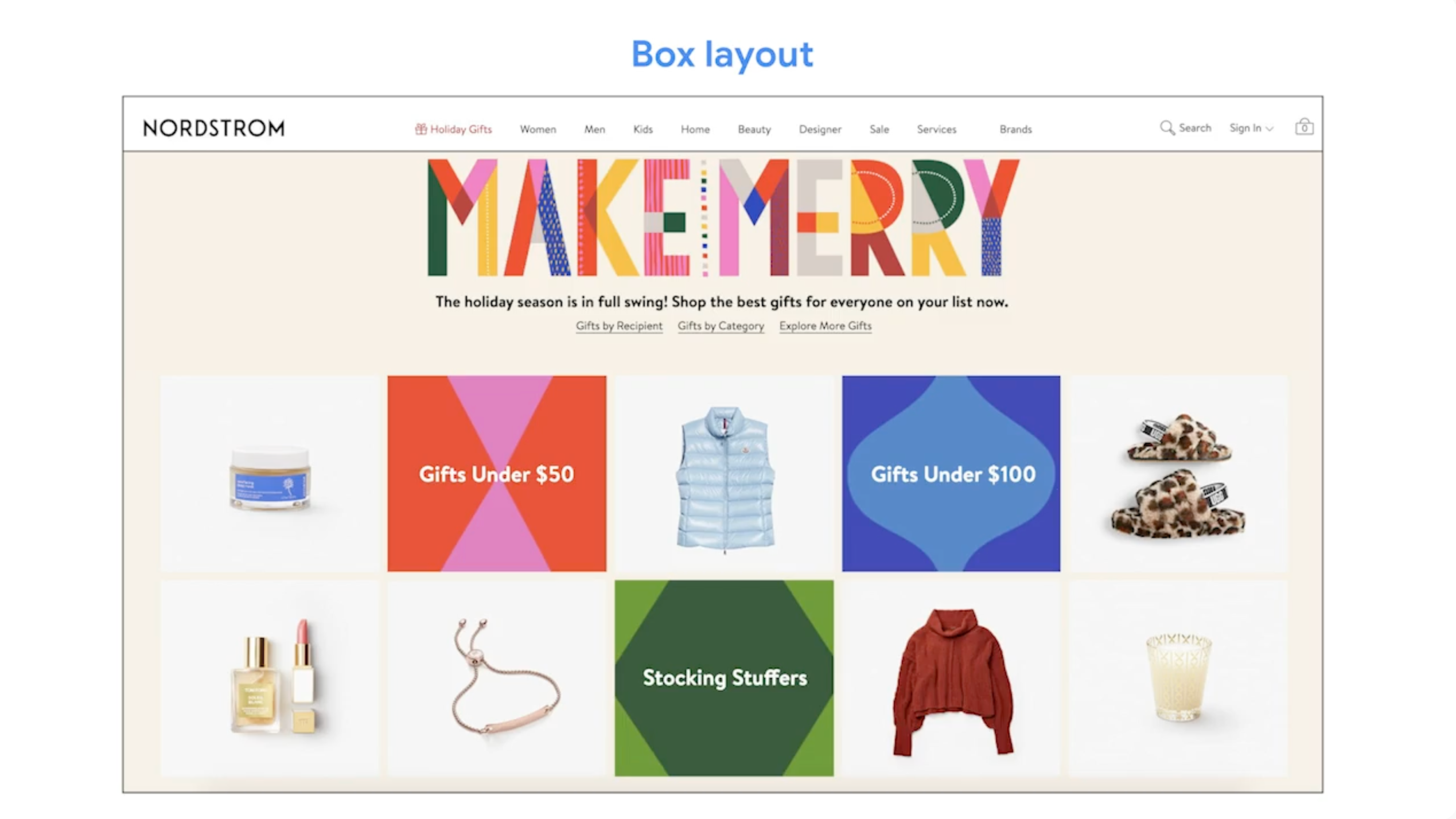Open the shopping bag icon
Viewport: 1456px width, 819px height.
[1303, 127]
